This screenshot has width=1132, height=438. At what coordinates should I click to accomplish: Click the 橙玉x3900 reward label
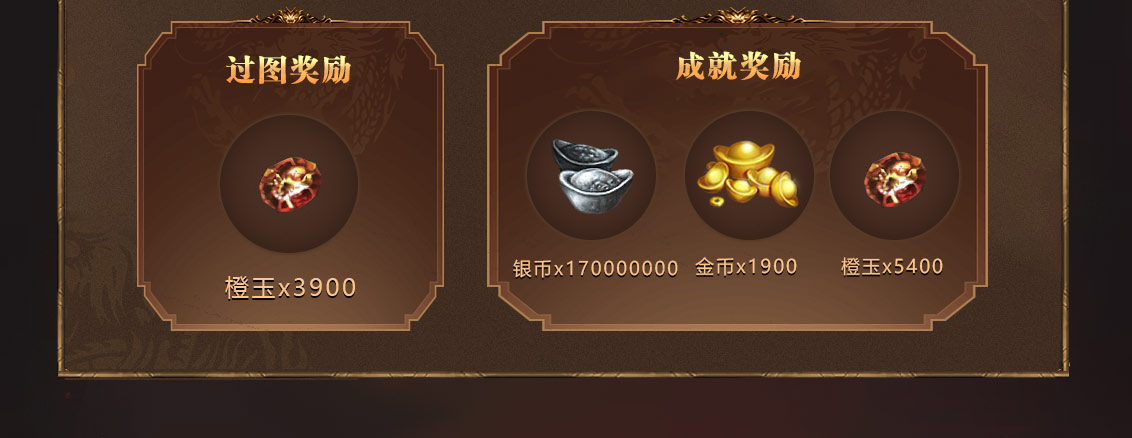coord(290,288)
